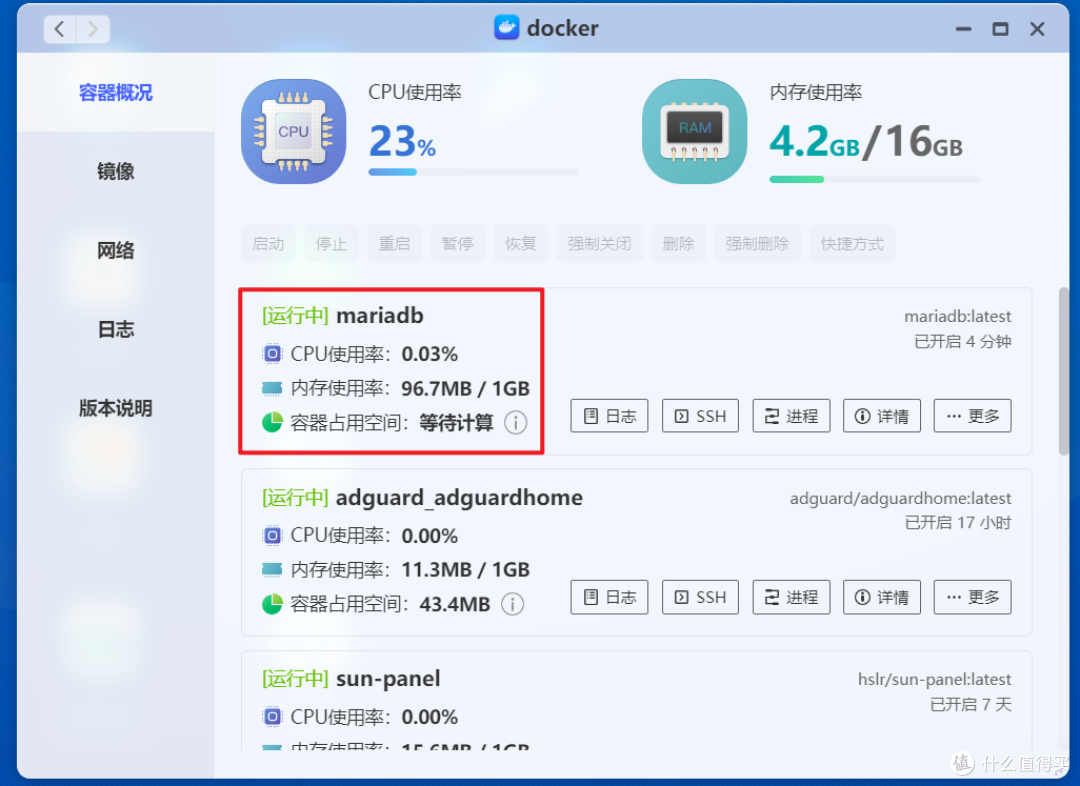Click the 强制关闭 toolbar button
This screenshot has width=1080, height=786.
coord(599,244)
